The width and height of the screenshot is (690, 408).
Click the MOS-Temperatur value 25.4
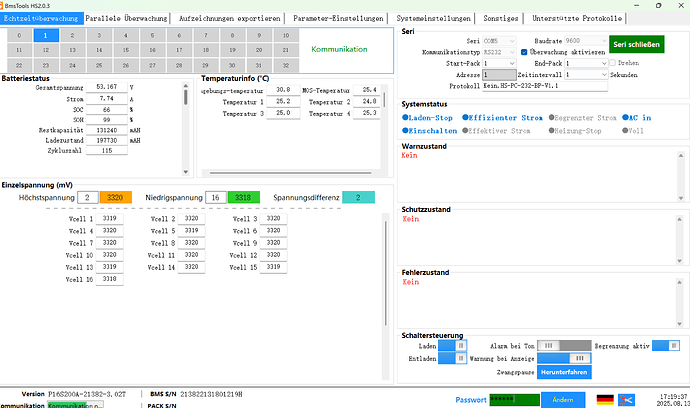pyautogui.click(x=367, y=90)
